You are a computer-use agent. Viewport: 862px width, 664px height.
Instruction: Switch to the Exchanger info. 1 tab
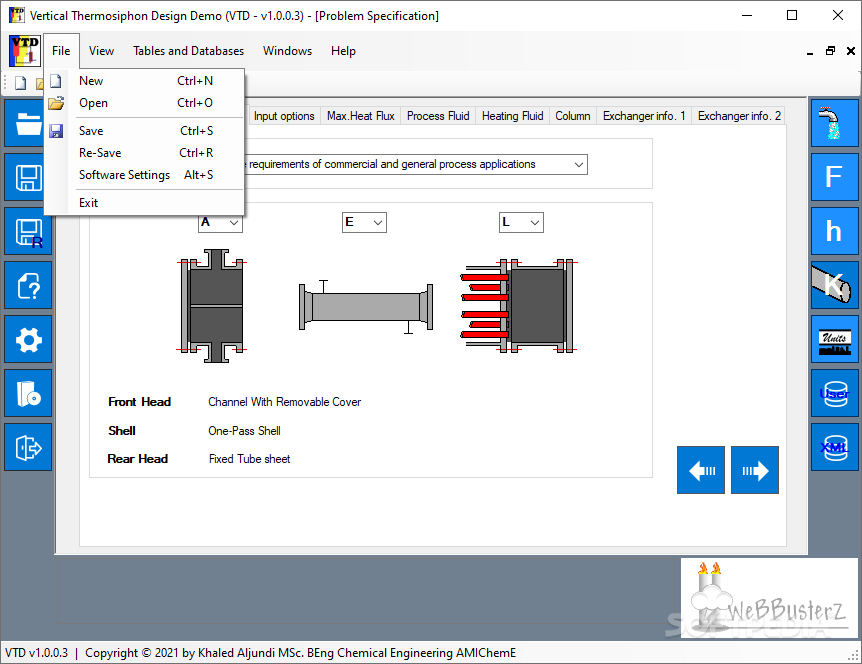tap(644, 116)
